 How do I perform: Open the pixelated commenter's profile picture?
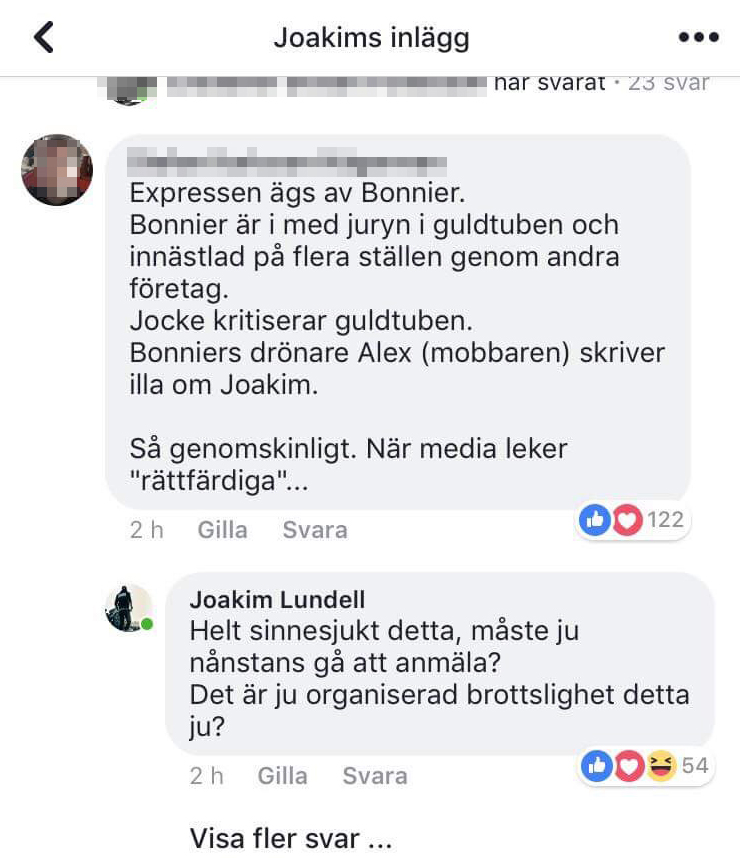57,170
